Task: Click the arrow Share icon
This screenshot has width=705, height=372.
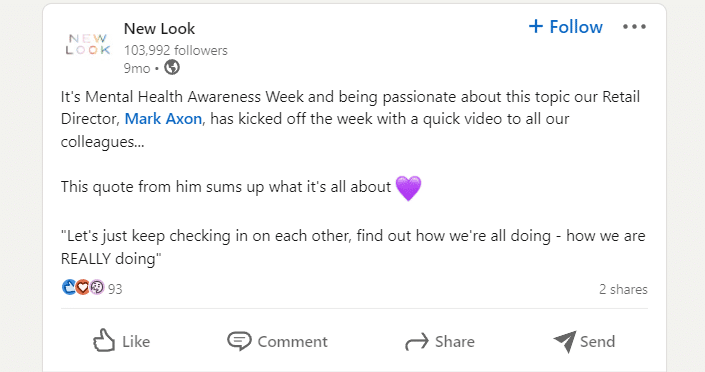Action: [x=417, y=342]
